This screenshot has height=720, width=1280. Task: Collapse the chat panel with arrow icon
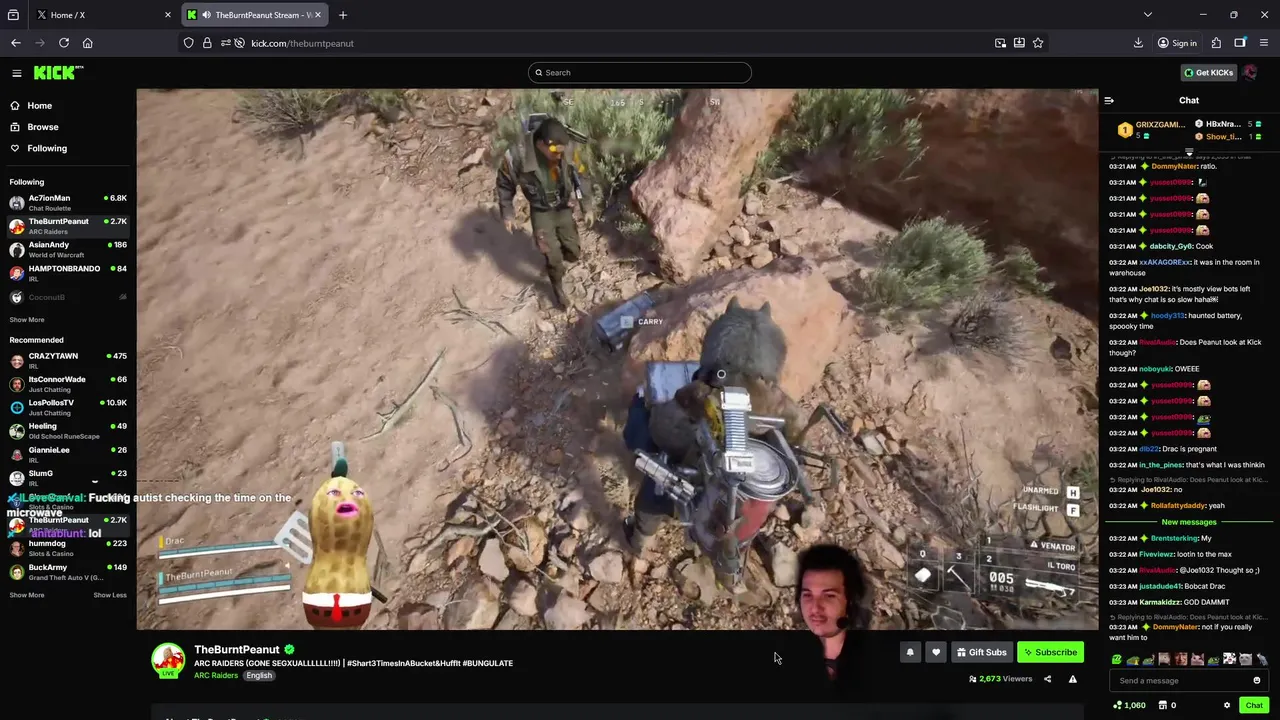[x=1109, y=100]
